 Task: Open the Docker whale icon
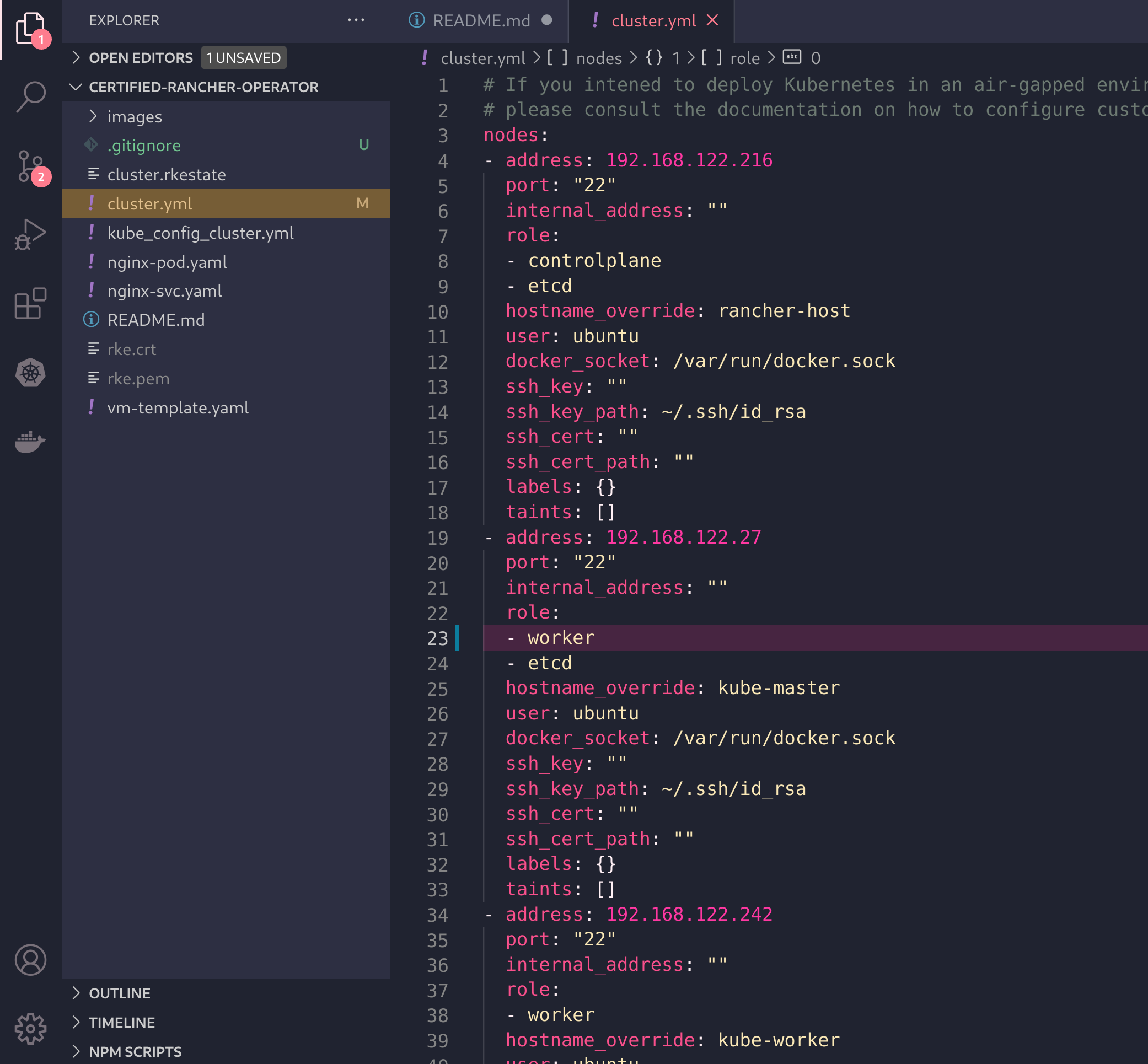pos(30,442)
